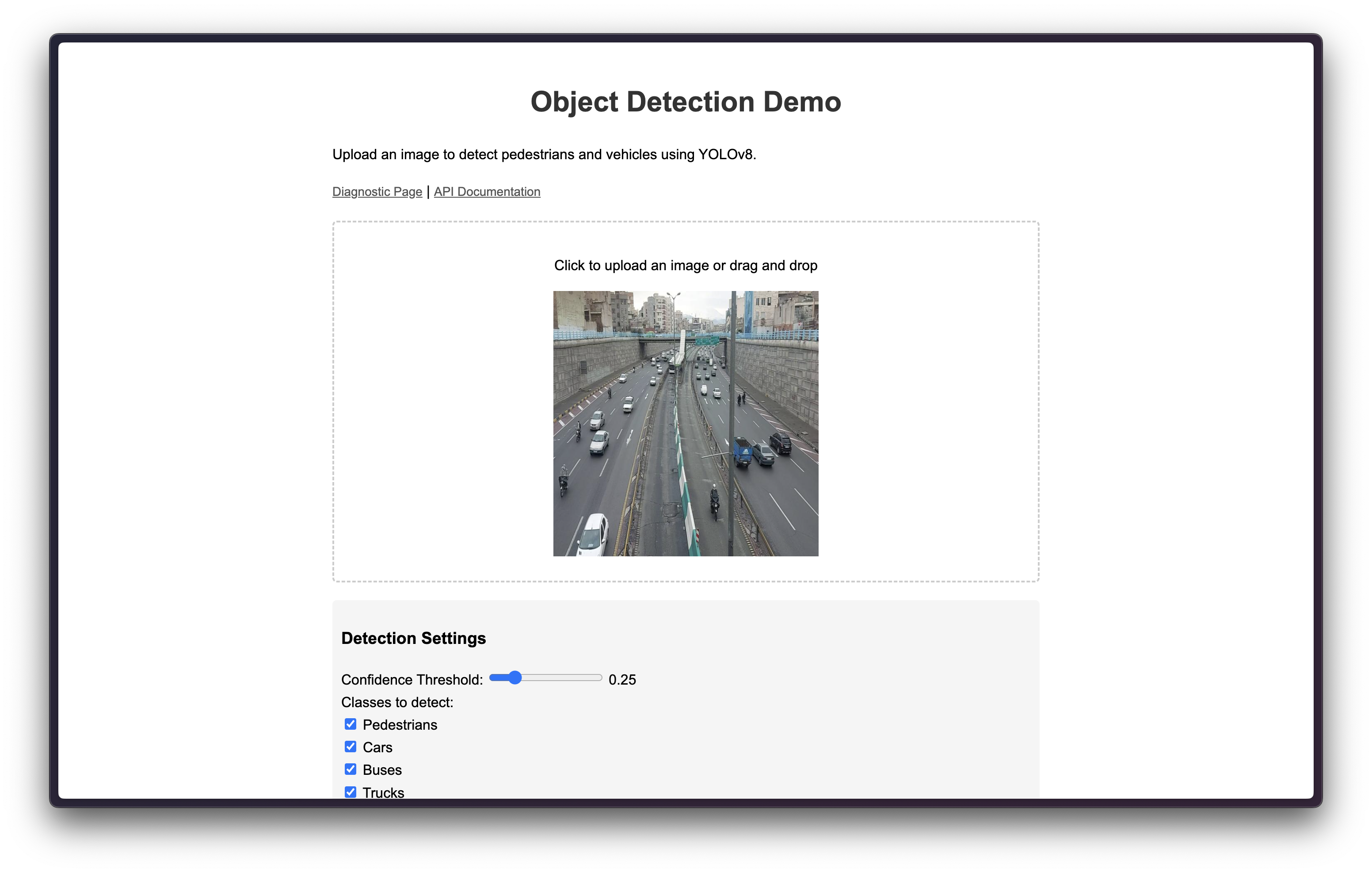Click the 0.25 threshold value readout

coord(621,680)
